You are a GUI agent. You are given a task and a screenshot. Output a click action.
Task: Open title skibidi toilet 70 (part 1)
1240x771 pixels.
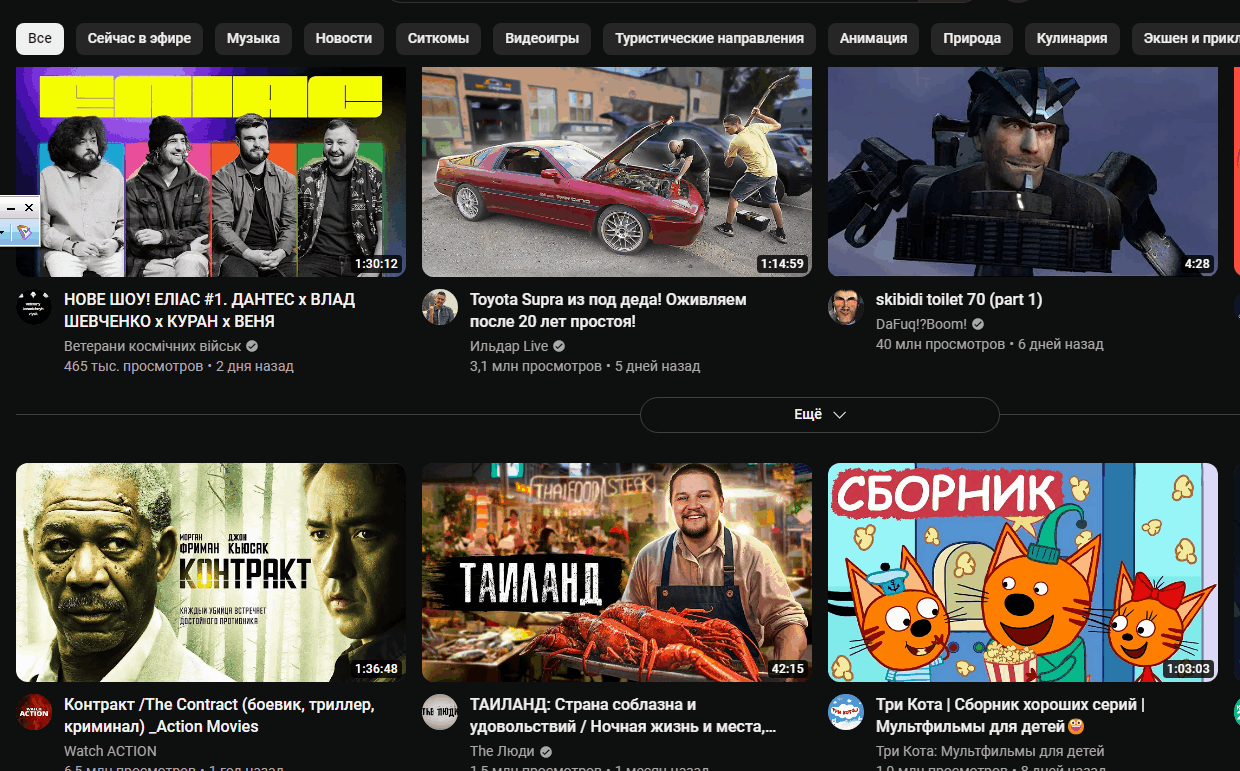(x=959, y=299)
